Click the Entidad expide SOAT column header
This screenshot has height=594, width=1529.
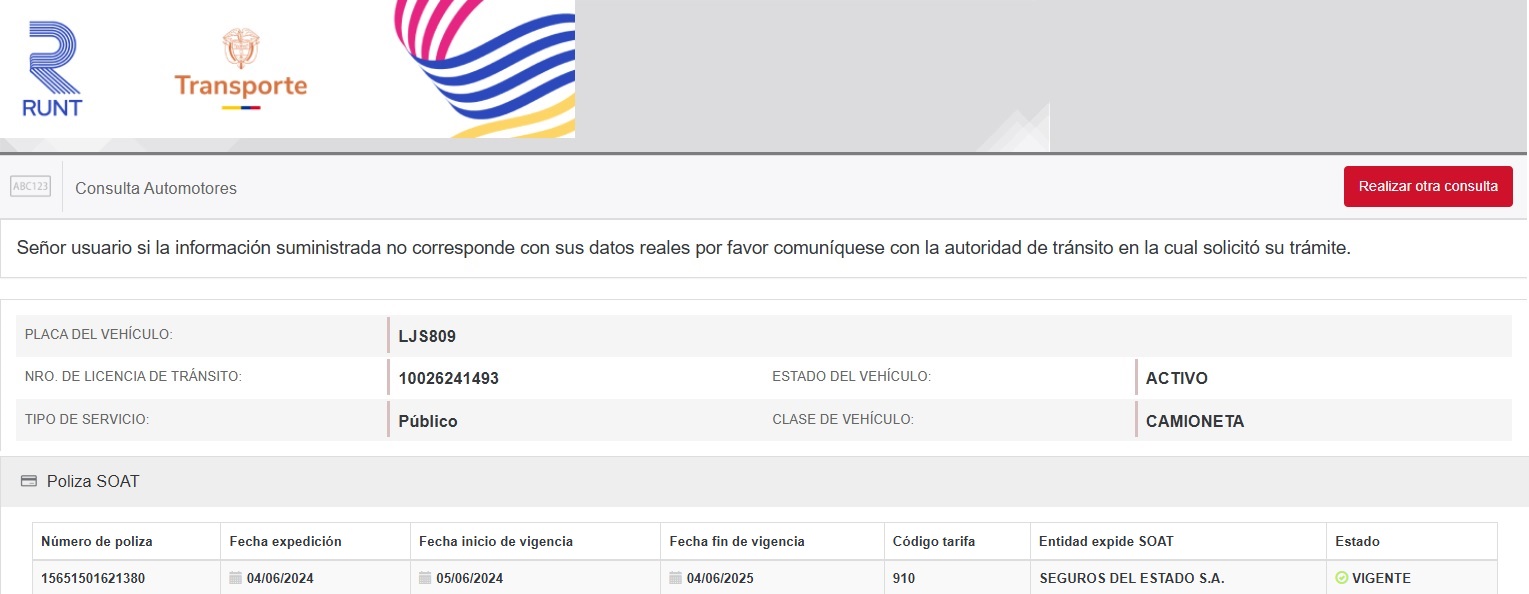point(1106,541)
